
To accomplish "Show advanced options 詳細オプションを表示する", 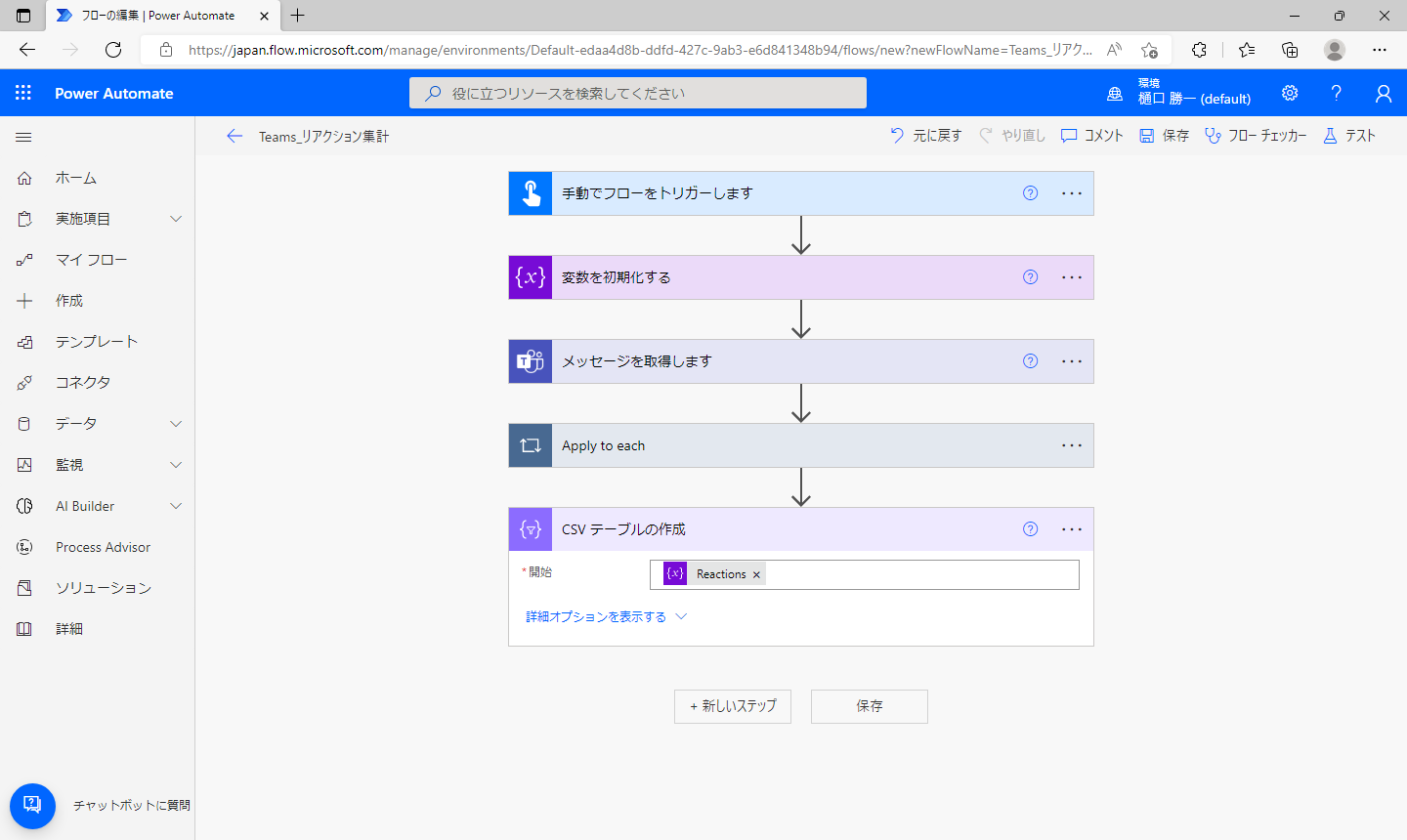I will [607, 617].
